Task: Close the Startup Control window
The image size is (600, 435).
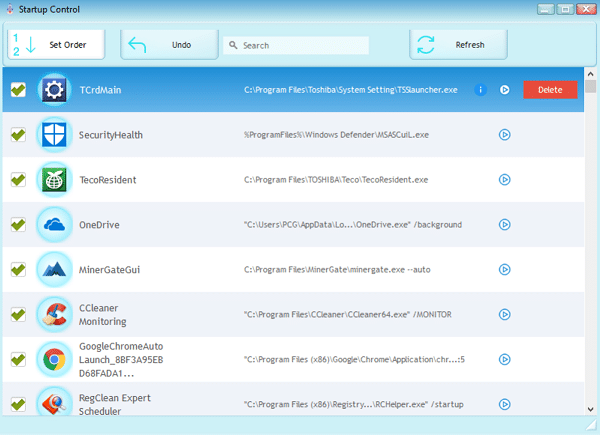Action: (x=586, y=9)
